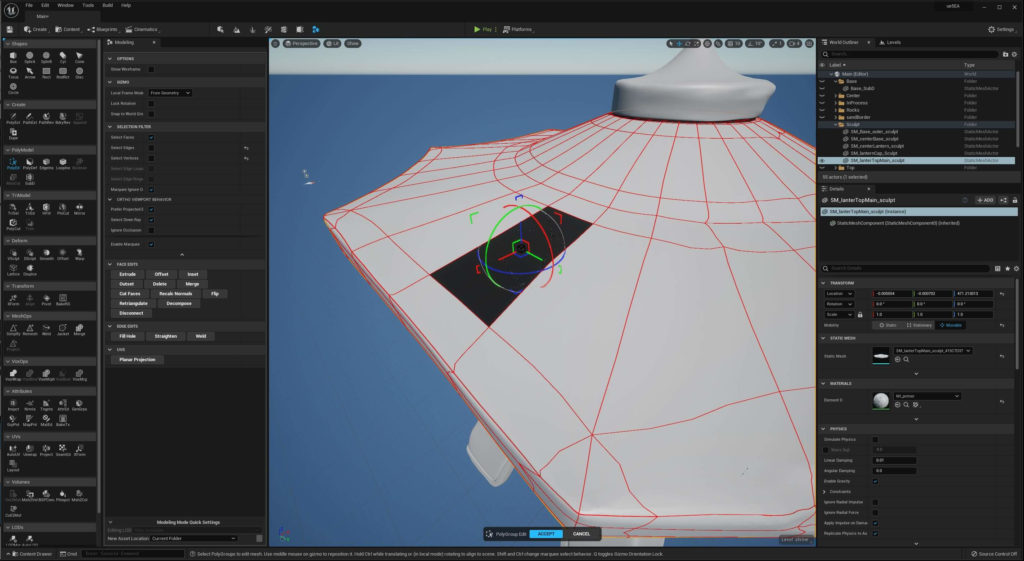Uncheck the Enable Marquee checkbox

point(152,244)
